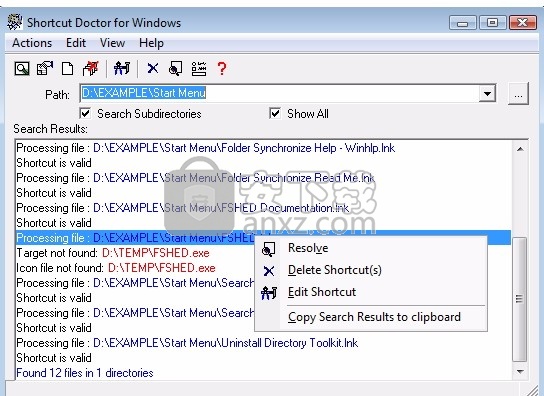Select the Icon file not found row
The width and height of the screenshot is (544, 396).
point(135,268)
